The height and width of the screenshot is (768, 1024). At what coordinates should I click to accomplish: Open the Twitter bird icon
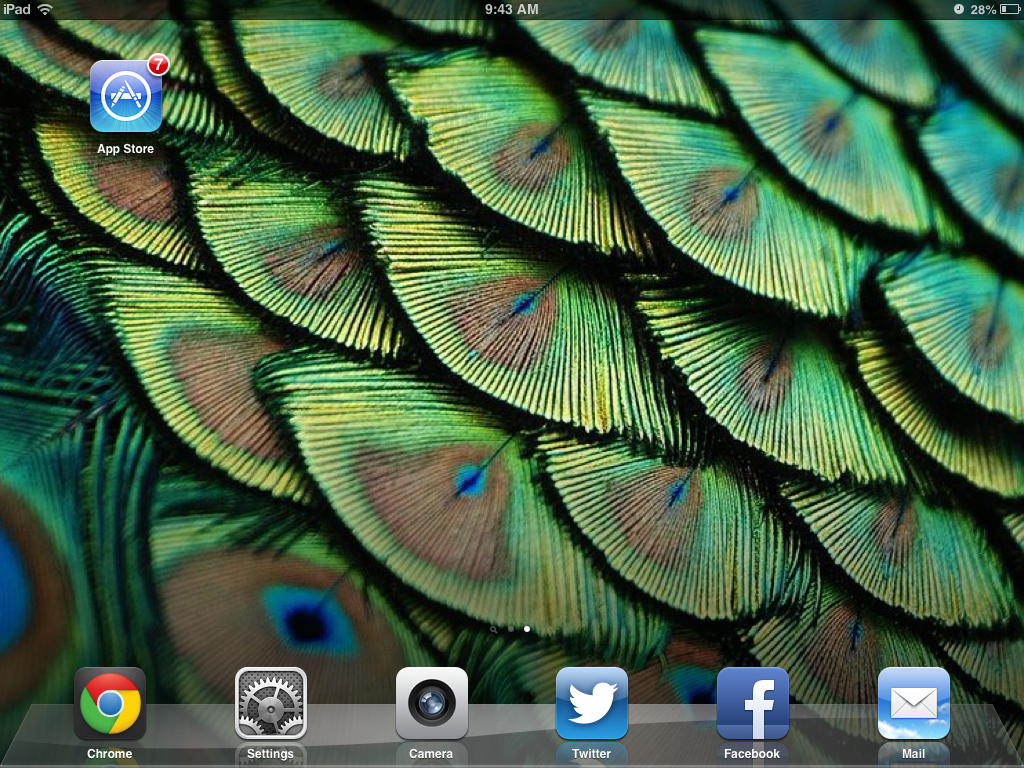pos(592,704)
